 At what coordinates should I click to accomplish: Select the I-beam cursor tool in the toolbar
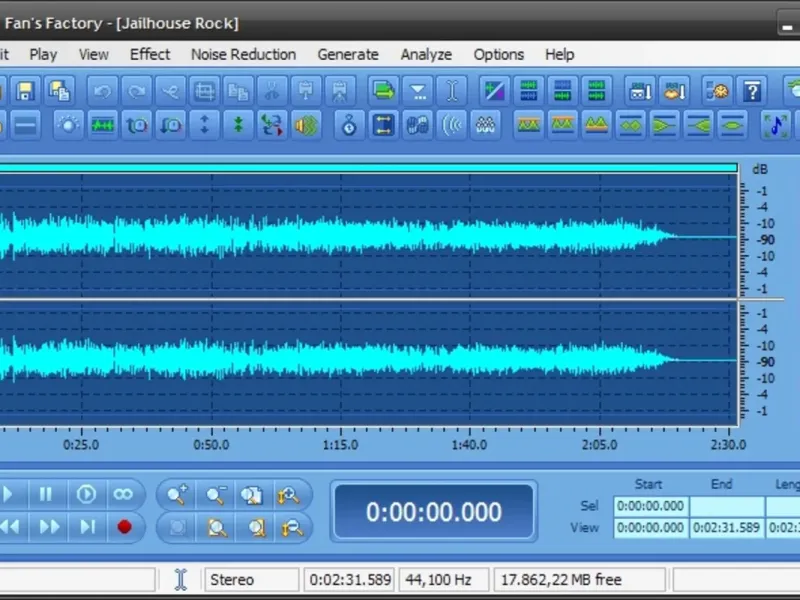452,91
